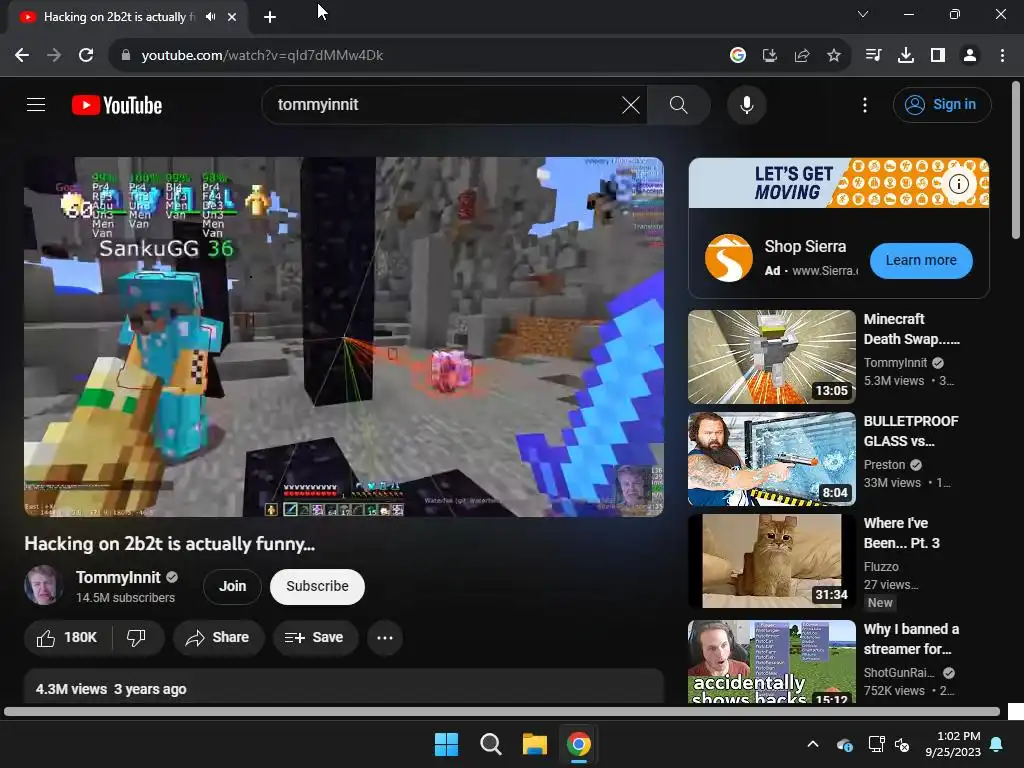Expand the tab search chevron
This screenshot has width=1024, height=768.
click(x=863, y=14)
